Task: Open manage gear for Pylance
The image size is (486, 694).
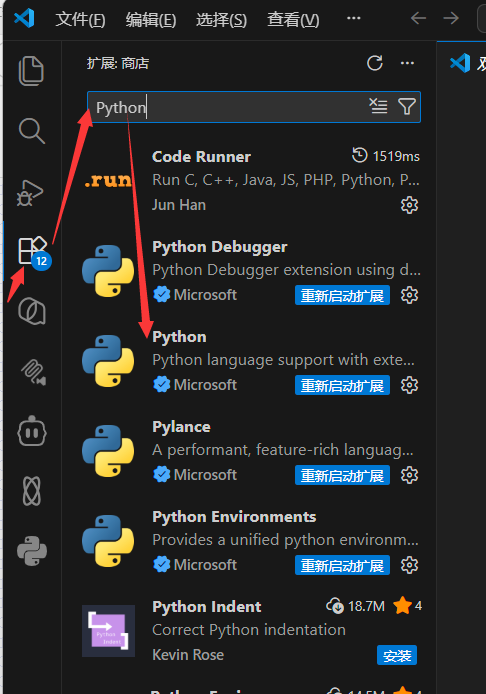Action: tap(409, 475)
